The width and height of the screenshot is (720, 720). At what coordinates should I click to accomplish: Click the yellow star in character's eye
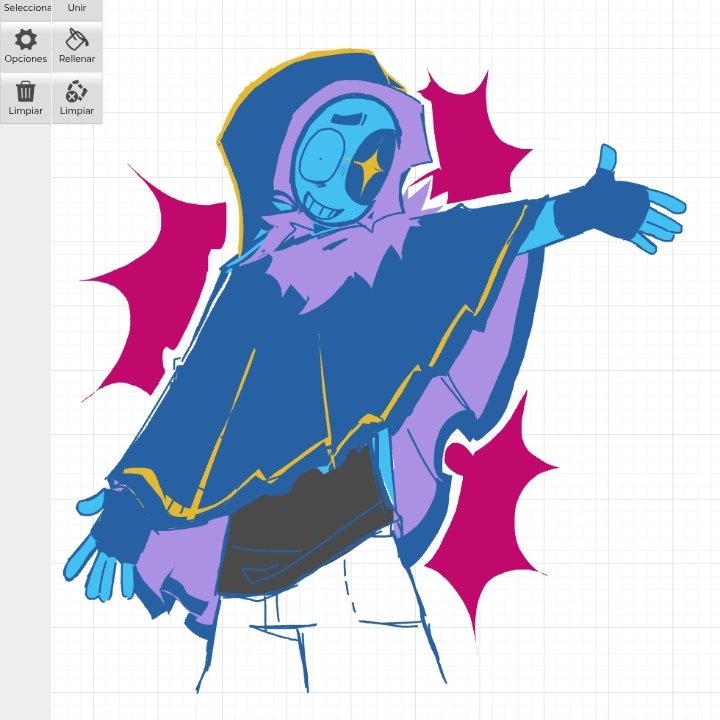(368, 169)
